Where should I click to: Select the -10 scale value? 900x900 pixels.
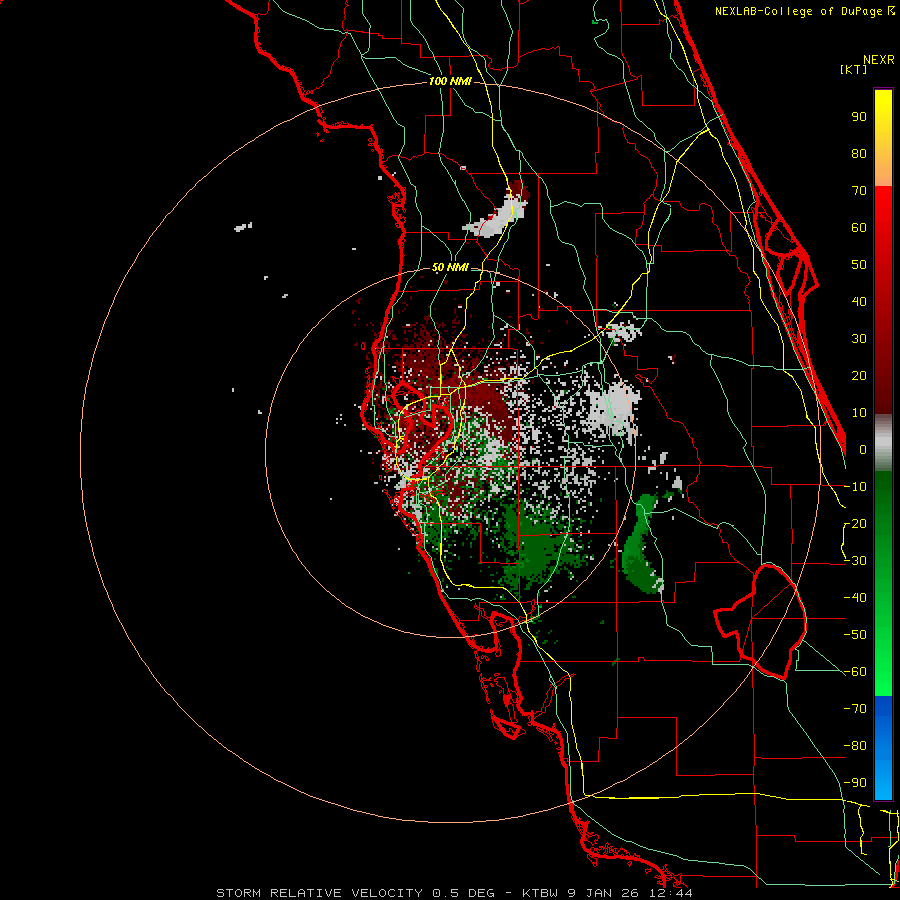[x=855, y=487]
